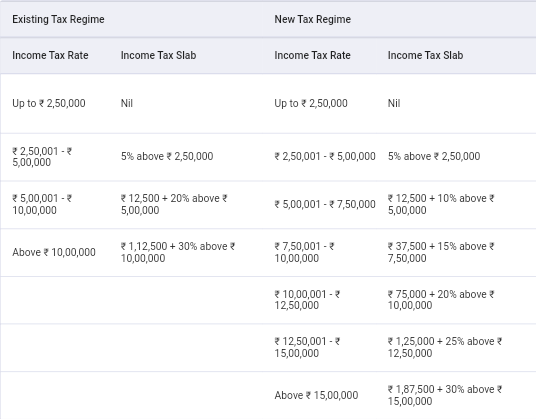Viewport: 536px width, 419px height.
Task: Click first Income Tax Rate column header
Action: (x=50, y=55)
